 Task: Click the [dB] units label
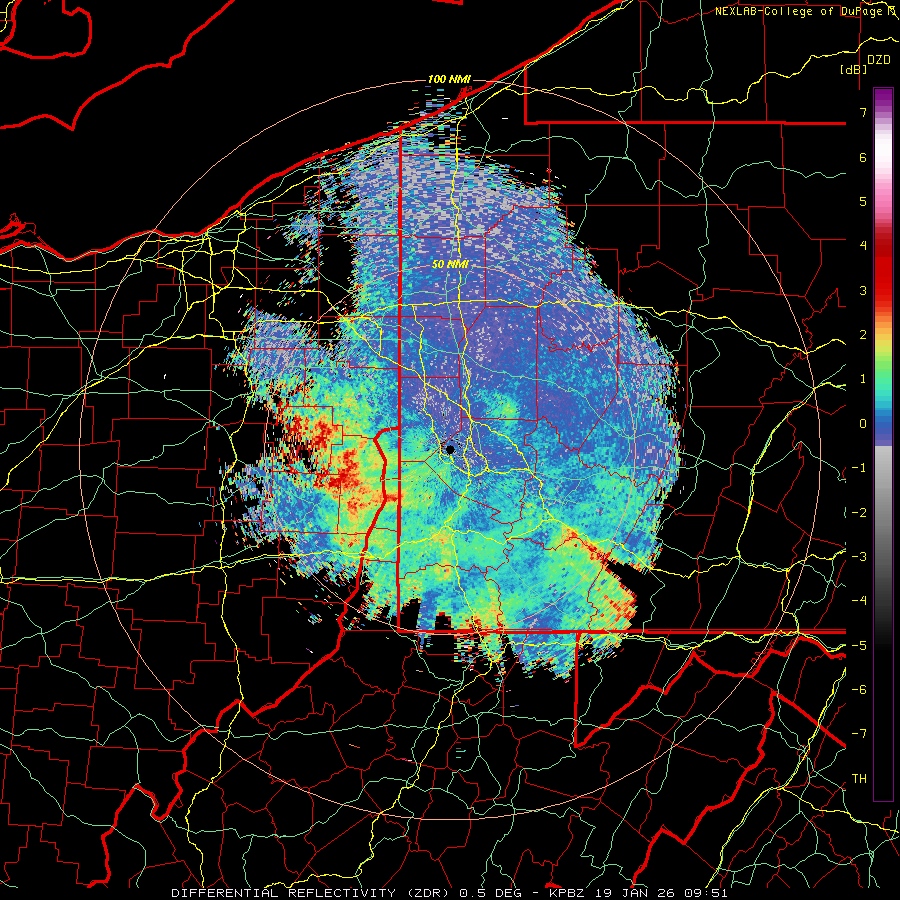coord(853,69)
